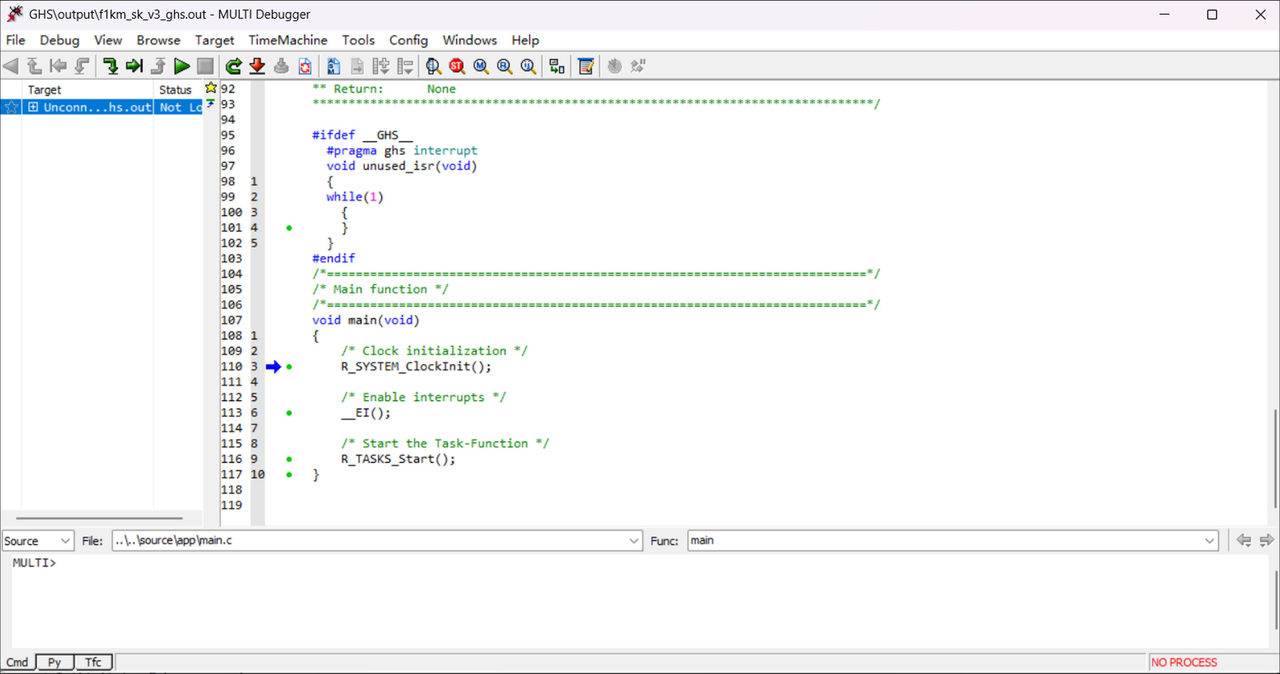Viewport: 1280px width, 674px height.
Task: Click the green Go/Run play icon
Action: pyautogui.click(x=181, y=66)
